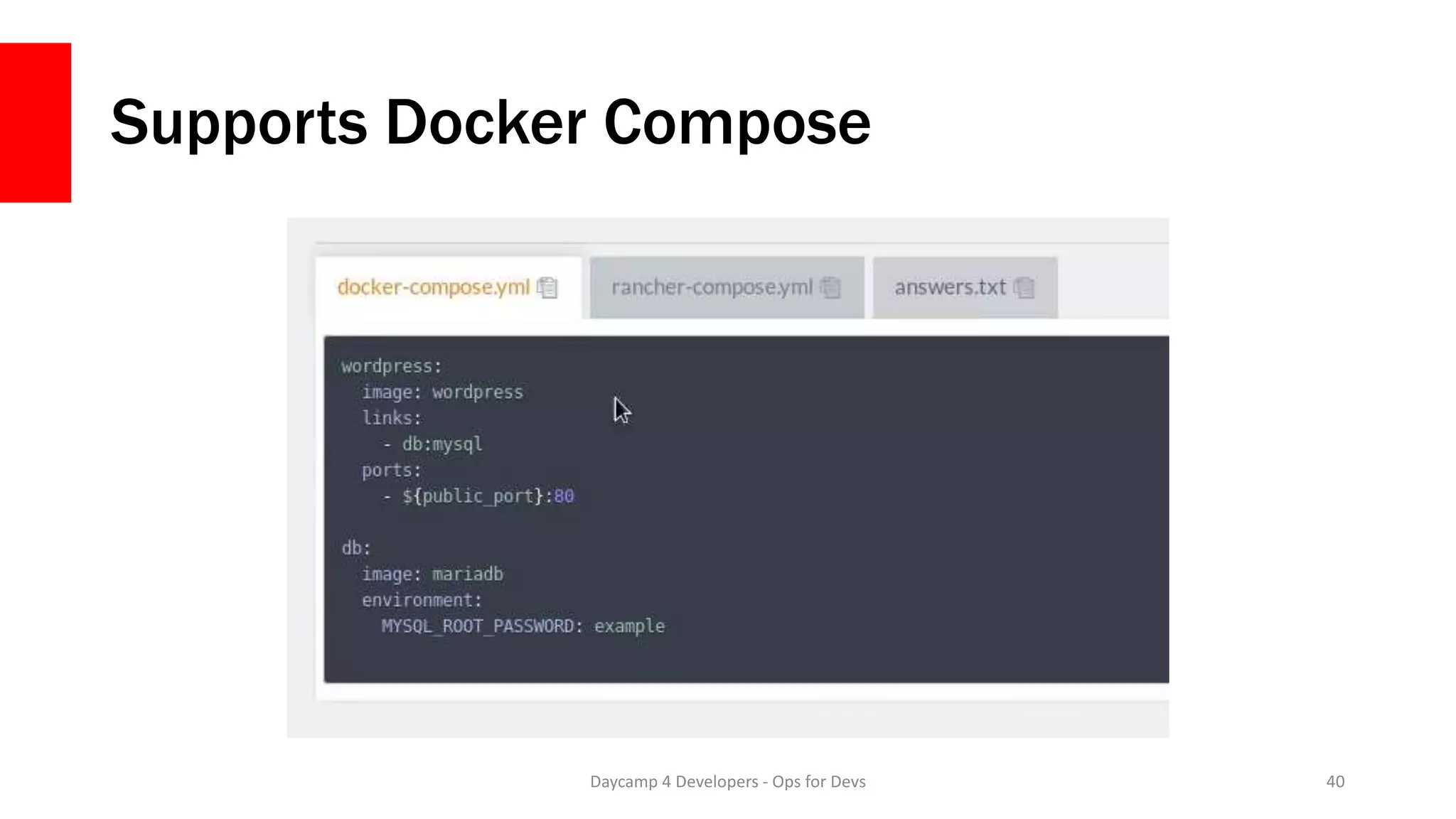Copy answers.txt using its clipboard icon
This screenshot has height=819, width=1456.
point(1024,288)
